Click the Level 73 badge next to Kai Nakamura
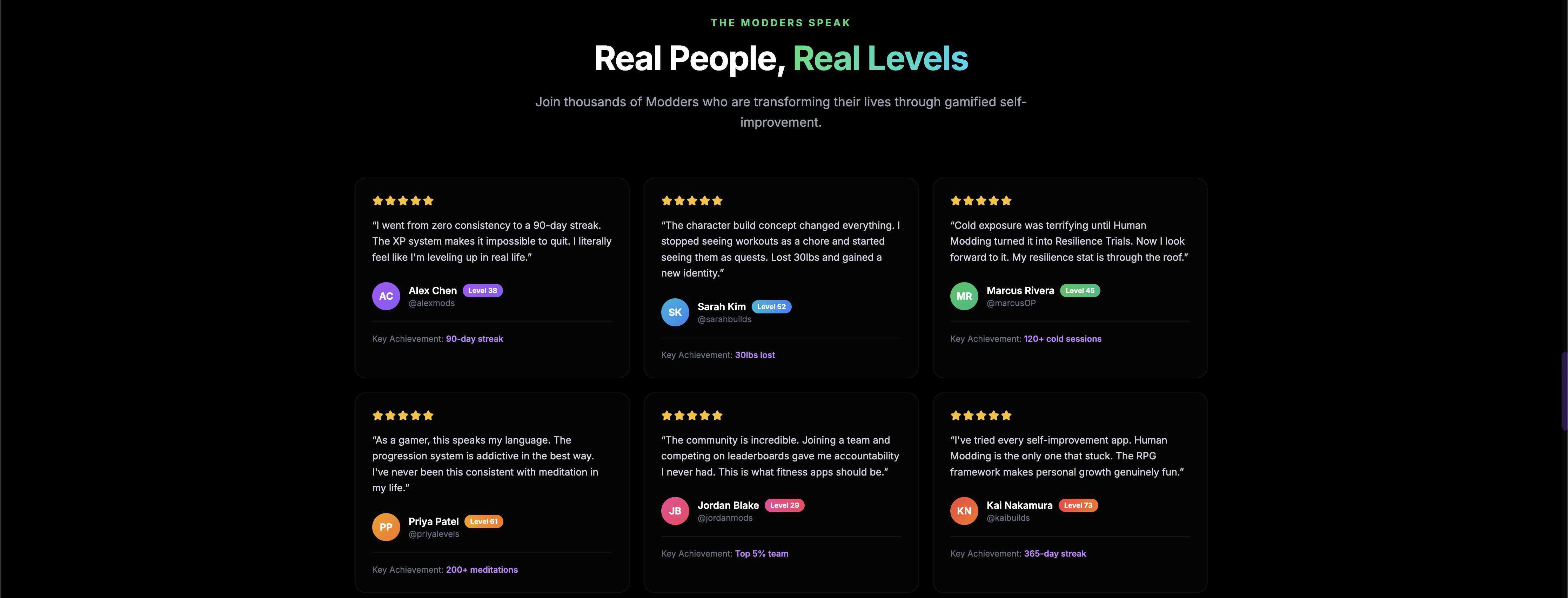 click(1078, 505)
